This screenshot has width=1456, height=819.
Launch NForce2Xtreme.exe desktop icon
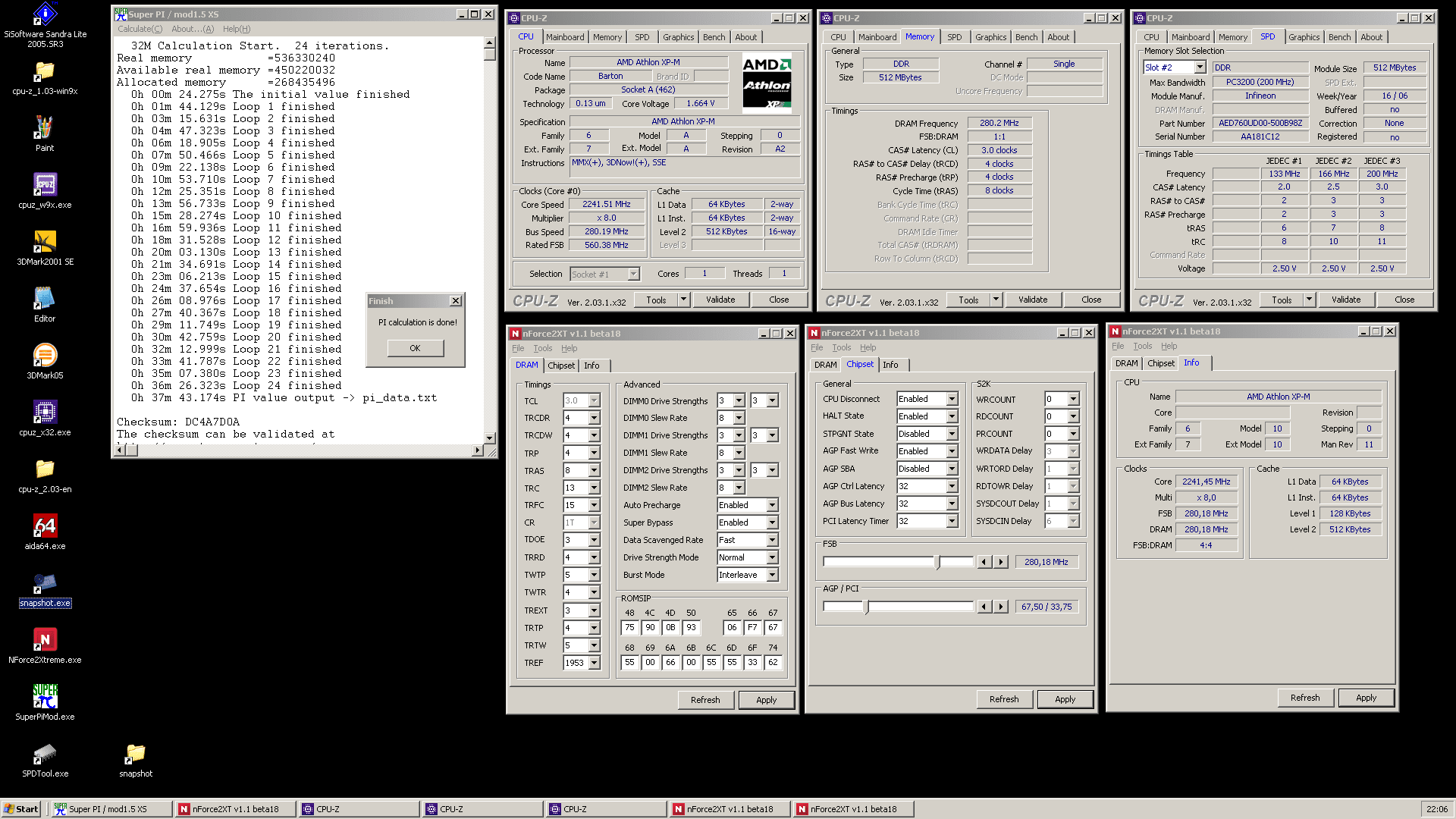click(45, 646)
